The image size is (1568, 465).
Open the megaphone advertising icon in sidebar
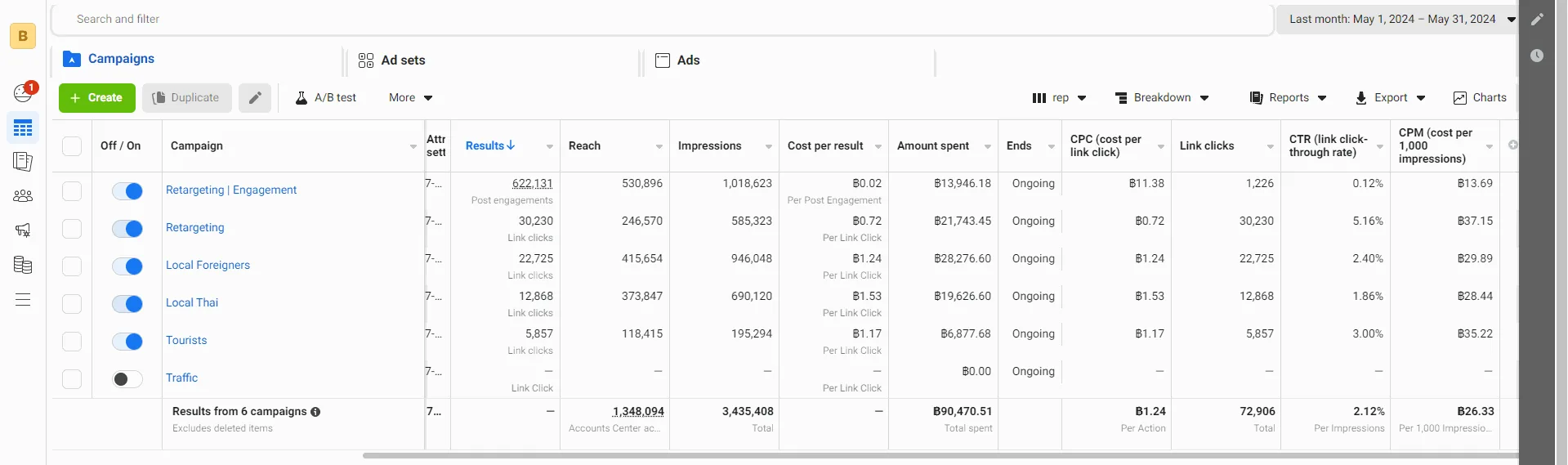click(23, 230)
